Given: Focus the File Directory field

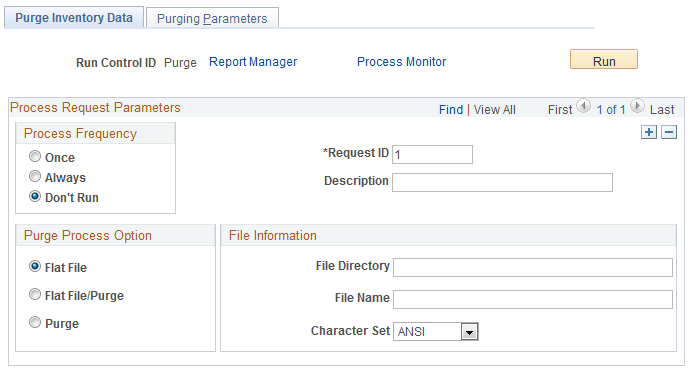Looking at the screenshot, I should 533,267.
